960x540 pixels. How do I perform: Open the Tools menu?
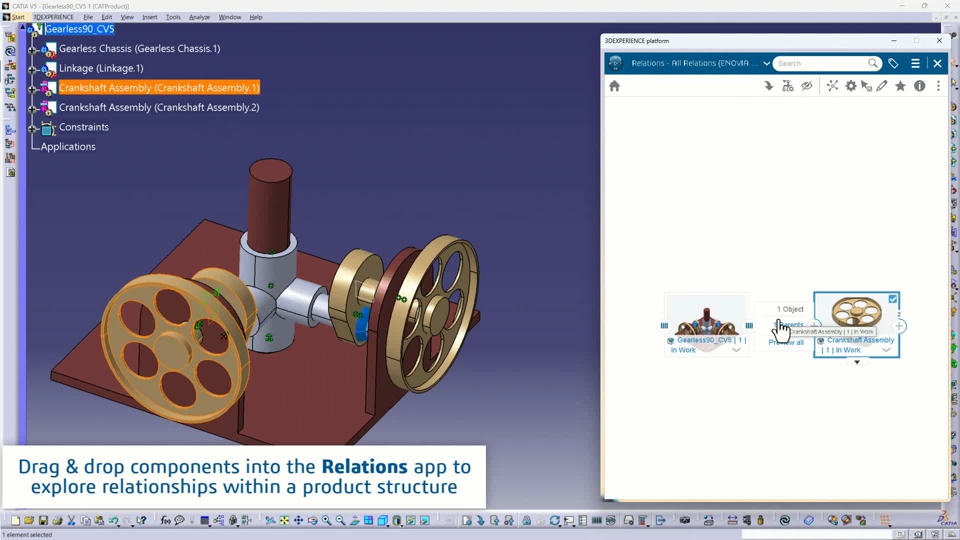tap(173, 17)
